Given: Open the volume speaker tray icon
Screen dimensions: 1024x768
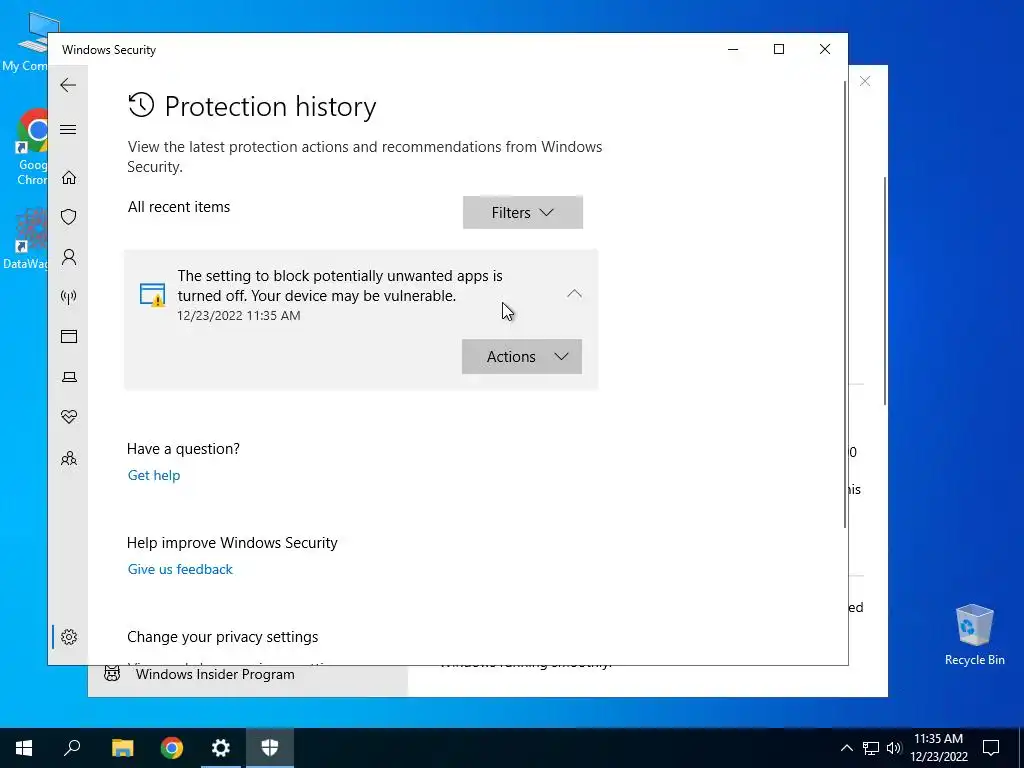Looking at the screenshot, I should point(894,748).
